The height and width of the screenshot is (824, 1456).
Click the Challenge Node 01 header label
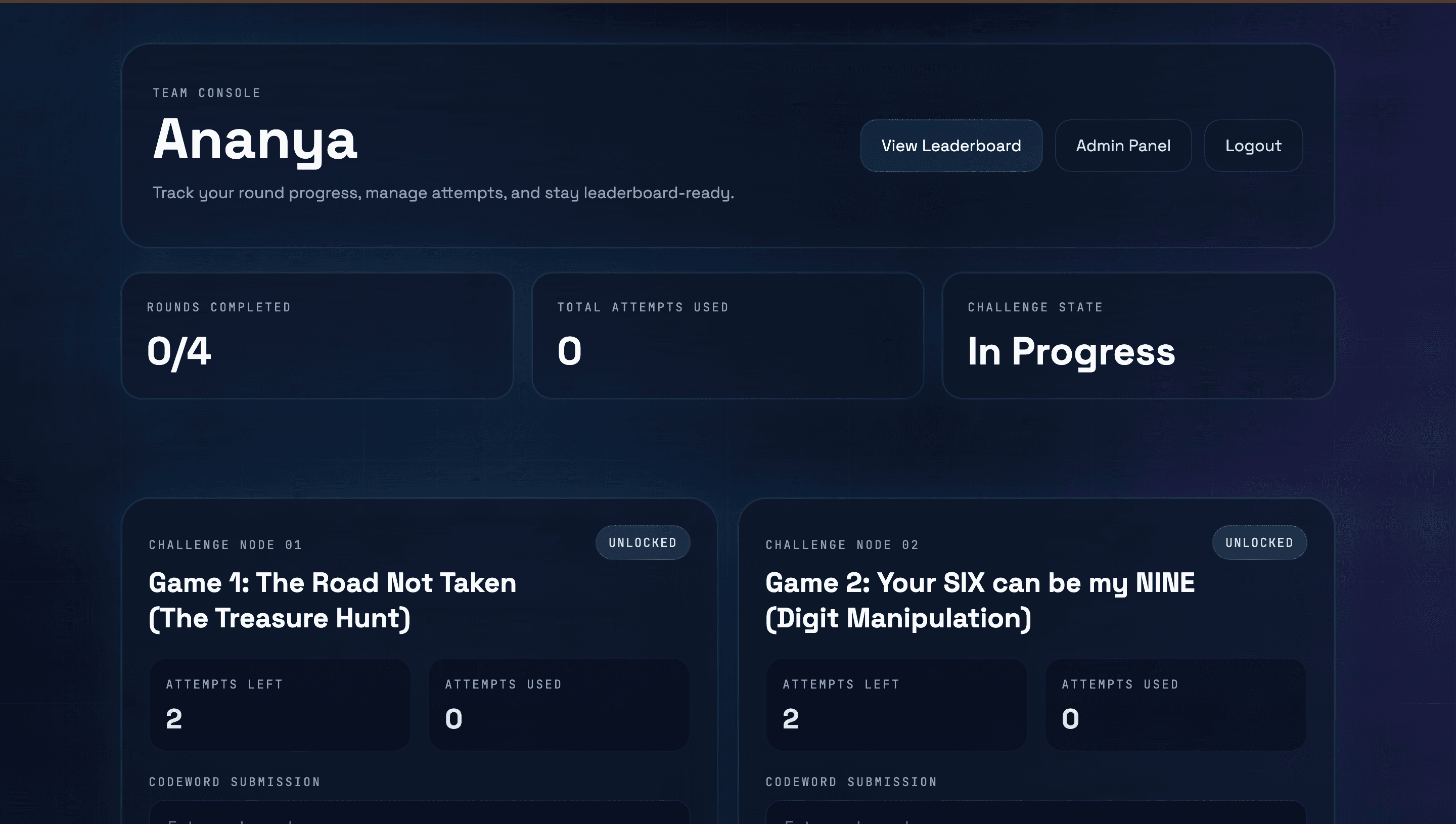pos(225,544)
